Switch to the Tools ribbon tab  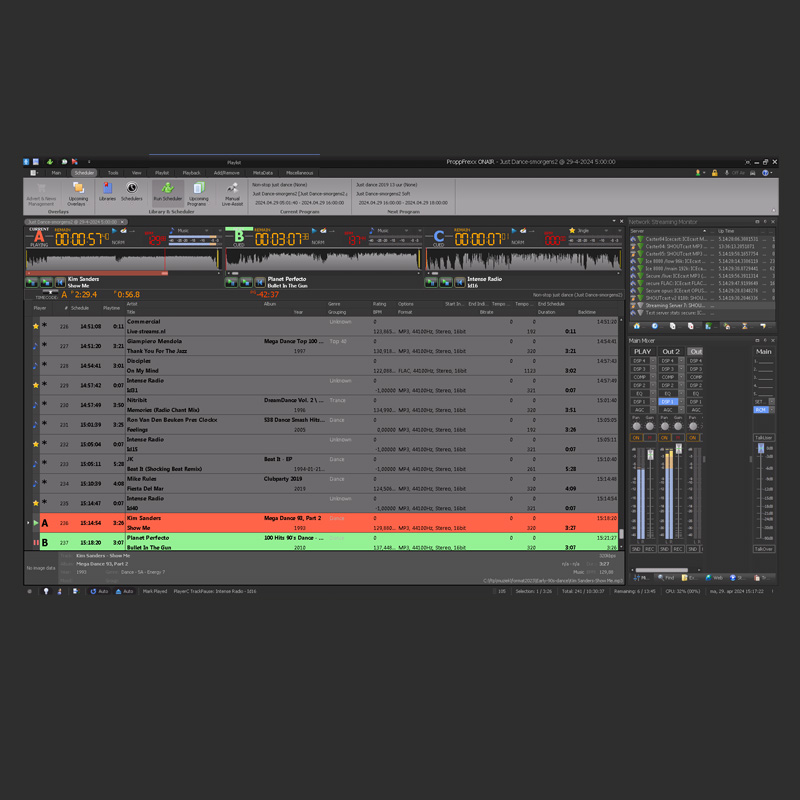113,172
